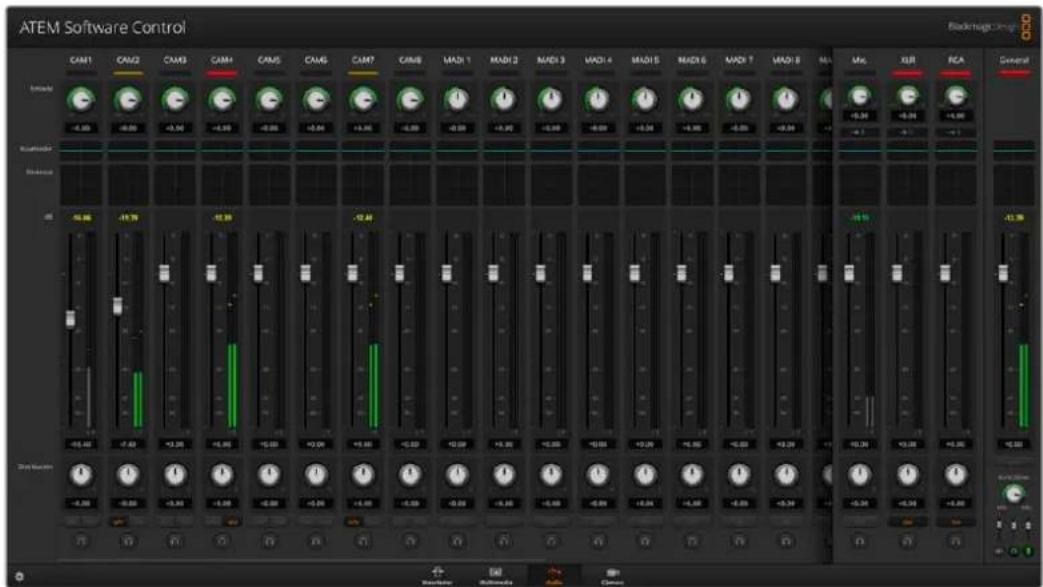
Task: Solo MADI 2 with its headphone icon
Action: (504, 541)
